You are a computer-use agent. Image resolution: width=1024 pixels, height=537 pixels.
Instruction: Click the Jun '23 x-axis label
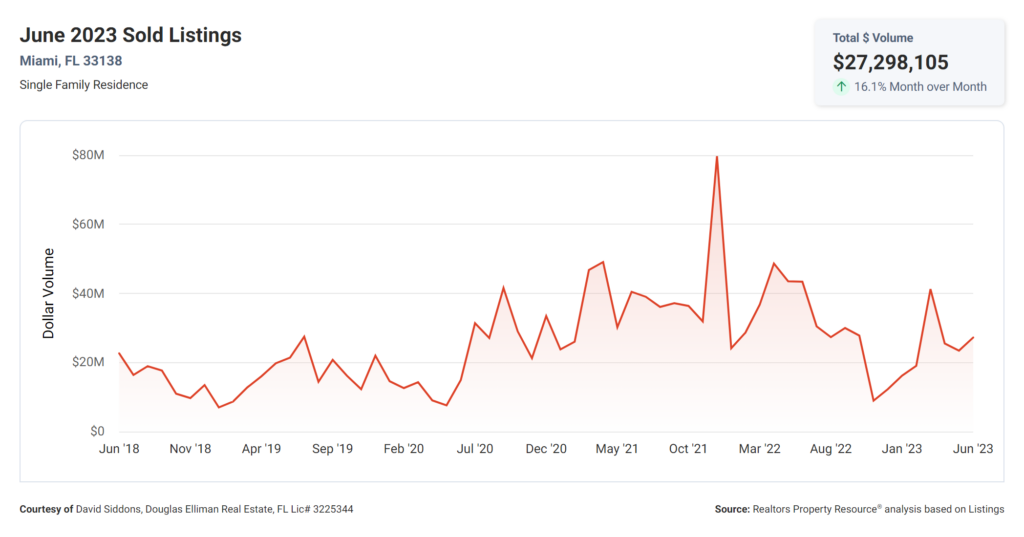973,449
